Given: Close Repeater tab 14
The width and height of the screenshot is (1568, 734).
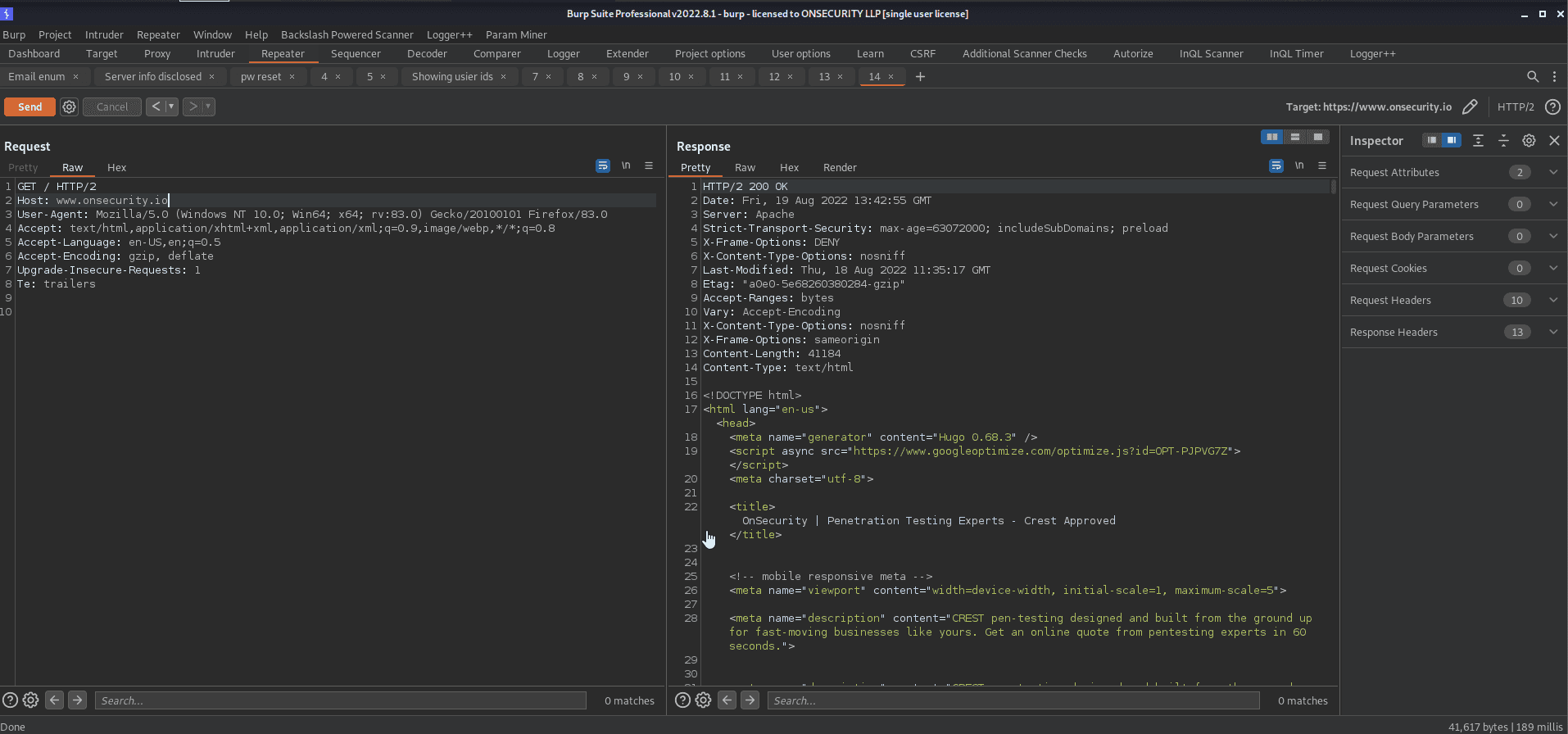Looking at the screenshot, I should click(x=890, y=77).
